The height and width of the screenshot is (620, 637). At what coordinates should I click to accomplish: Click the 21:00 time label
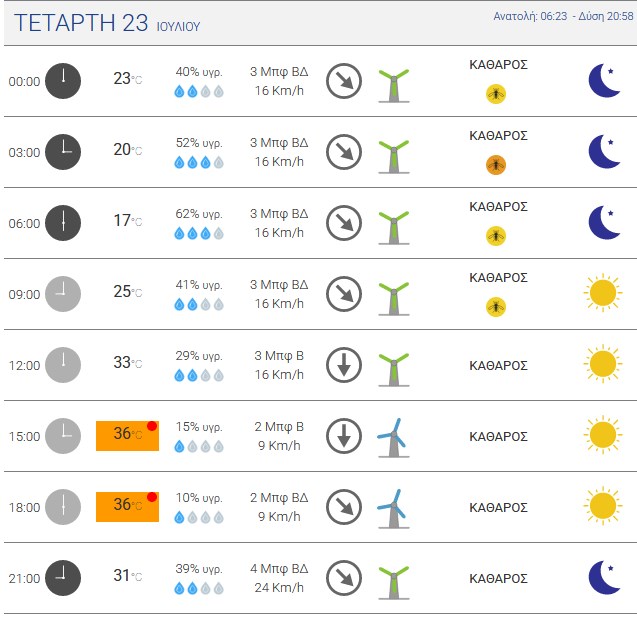click(x=24, y=578)
